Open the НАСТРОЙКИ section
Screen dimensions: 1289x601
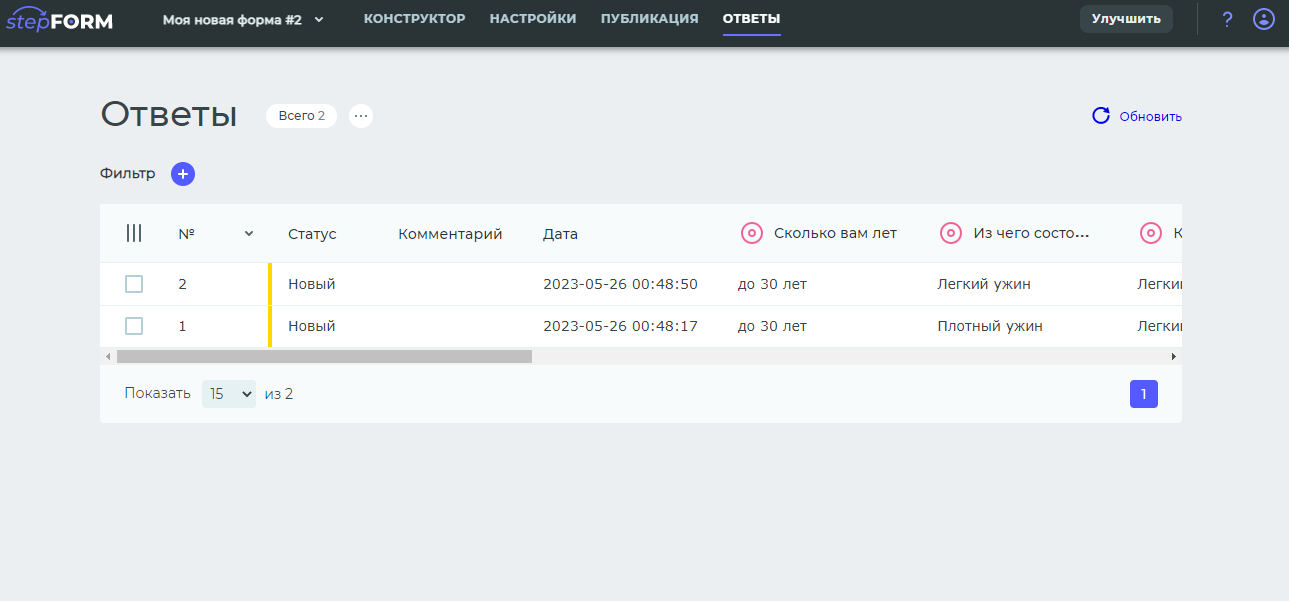[x=533, y=18]
